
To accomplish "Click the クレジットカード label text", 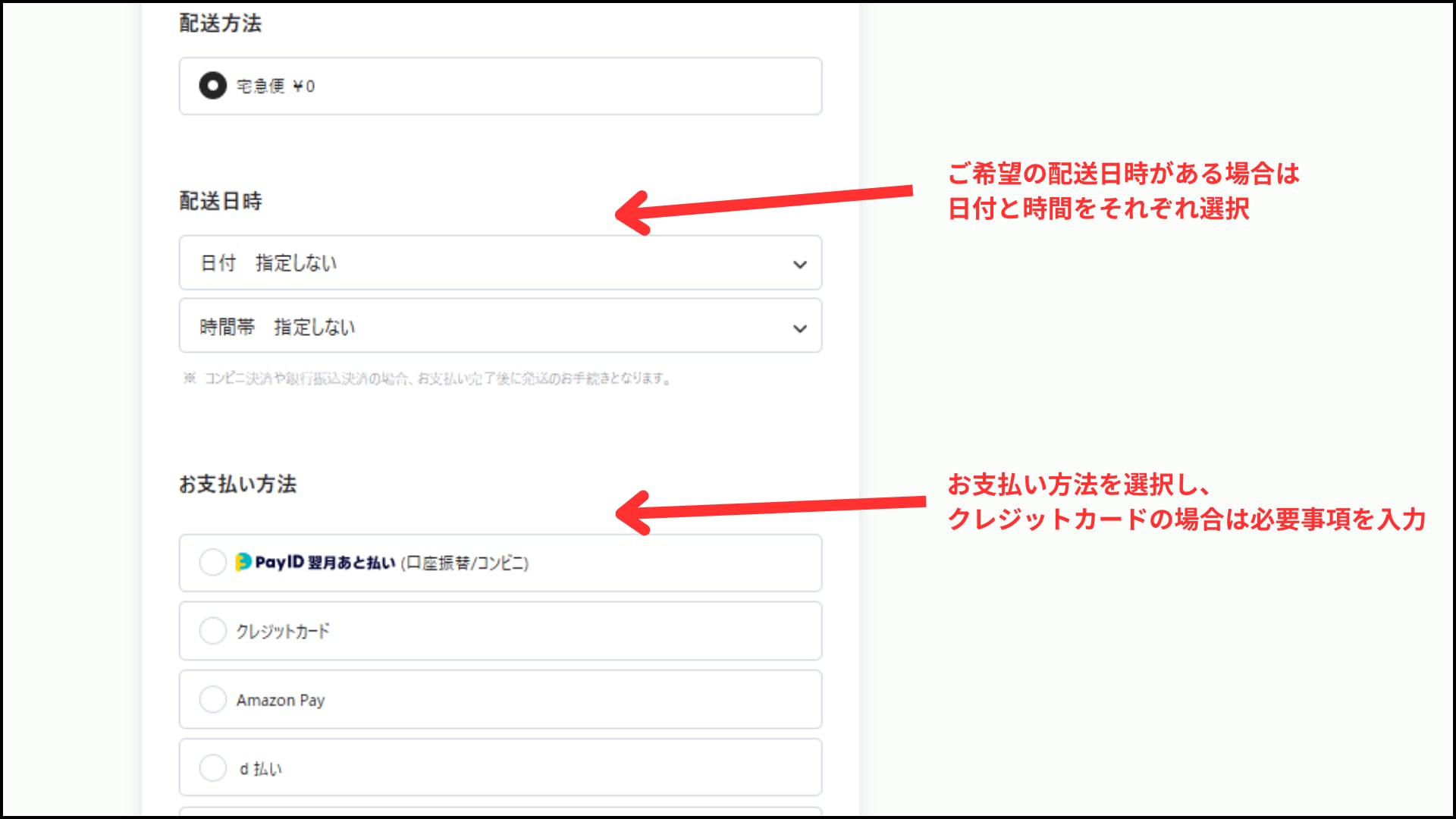I will coord(283,631).
